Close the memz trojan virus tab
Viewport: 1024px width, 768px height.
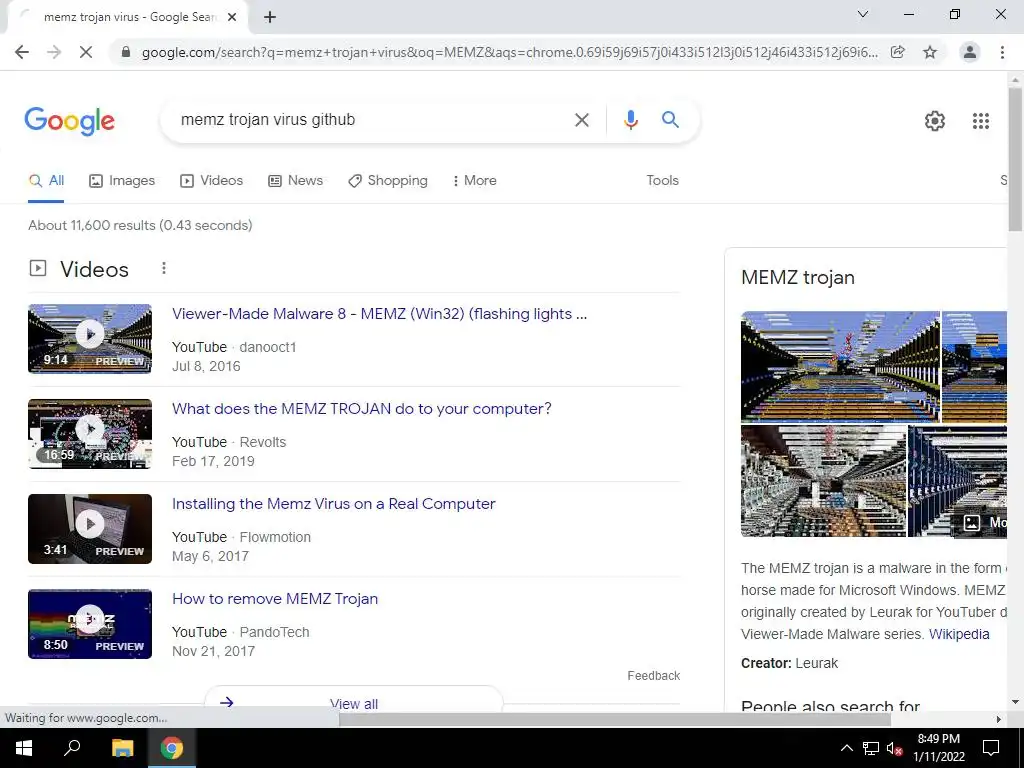point(232,18)
